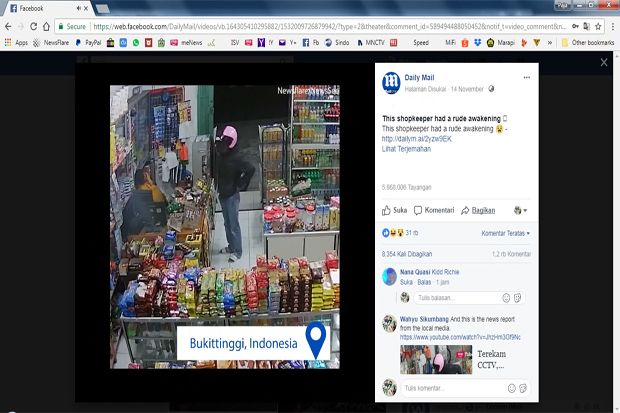Click Suka under Nana Quasi's comment
The width and height of the screenshot is (620, 413).
click(x=406, y=282)
